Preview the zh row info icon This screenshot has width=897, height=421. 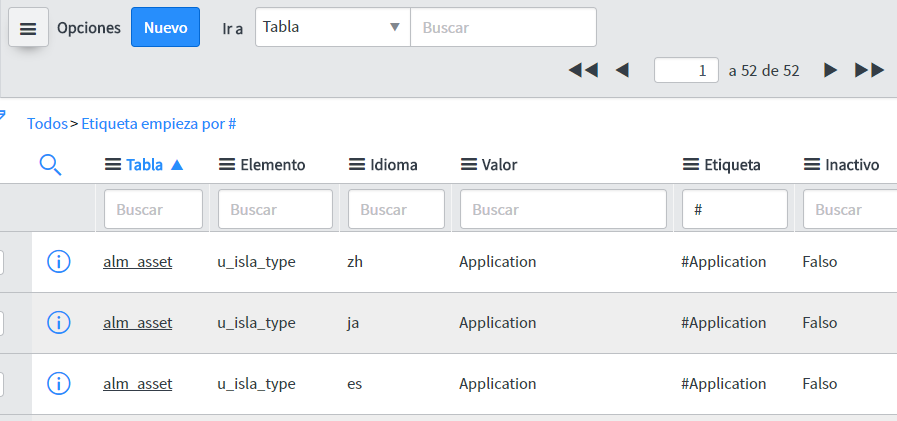pos(58,262)
